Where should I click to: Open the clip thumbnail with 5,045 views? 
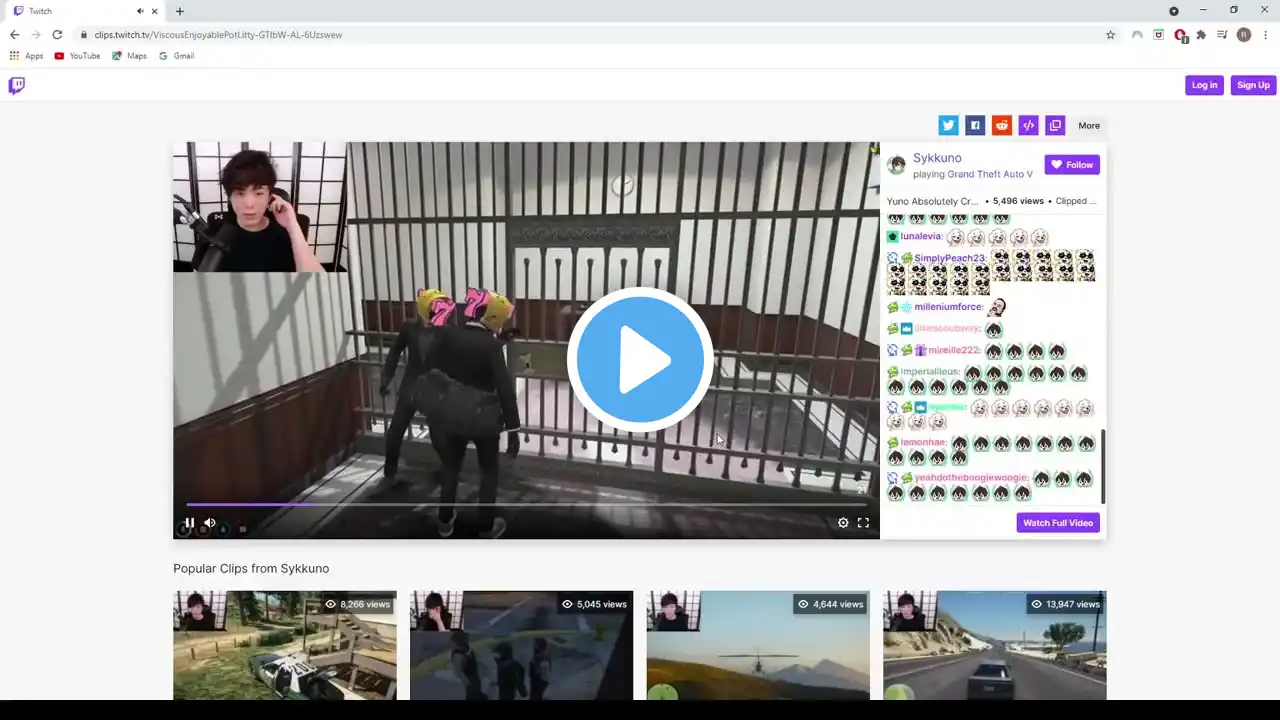pyautogui.click(x=521, y=645)
